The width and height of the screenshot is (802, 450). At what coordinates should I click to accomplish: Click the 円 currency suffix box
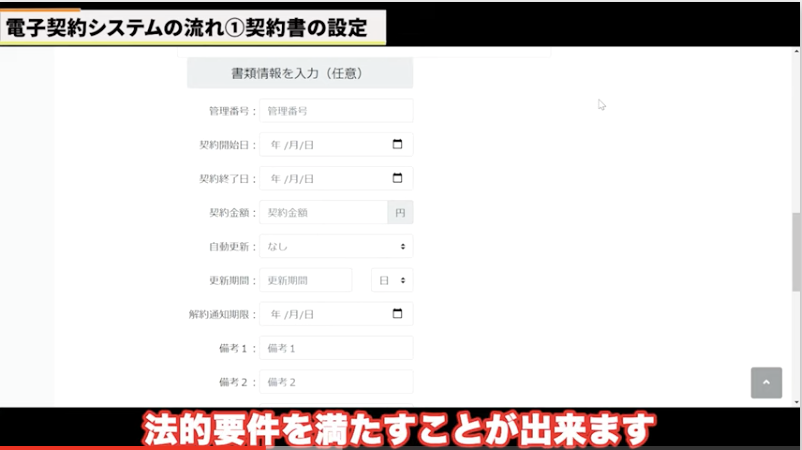[x=400, y=212]
